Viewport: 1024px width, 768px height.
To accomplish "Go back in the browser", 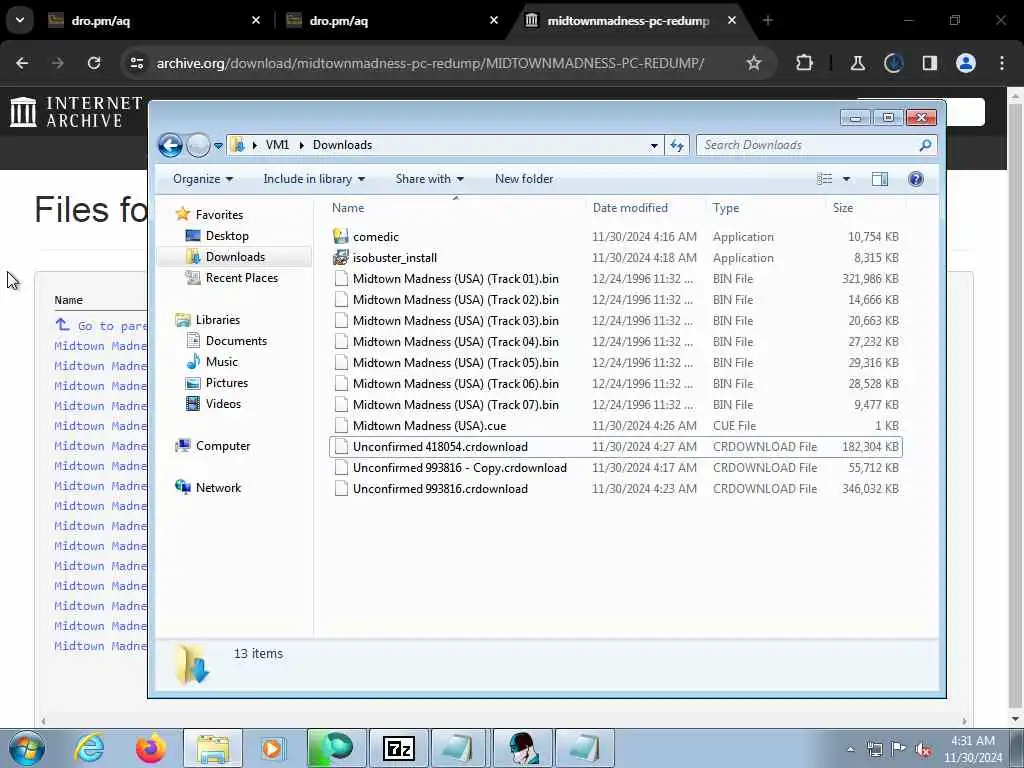I will (x=22, y=63).
